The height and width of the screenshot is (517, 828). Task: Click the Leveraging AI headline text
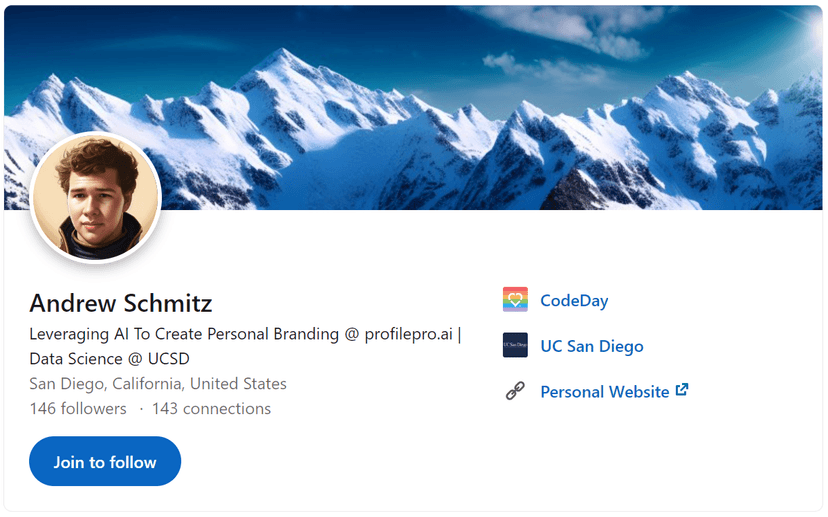point(150,334)
